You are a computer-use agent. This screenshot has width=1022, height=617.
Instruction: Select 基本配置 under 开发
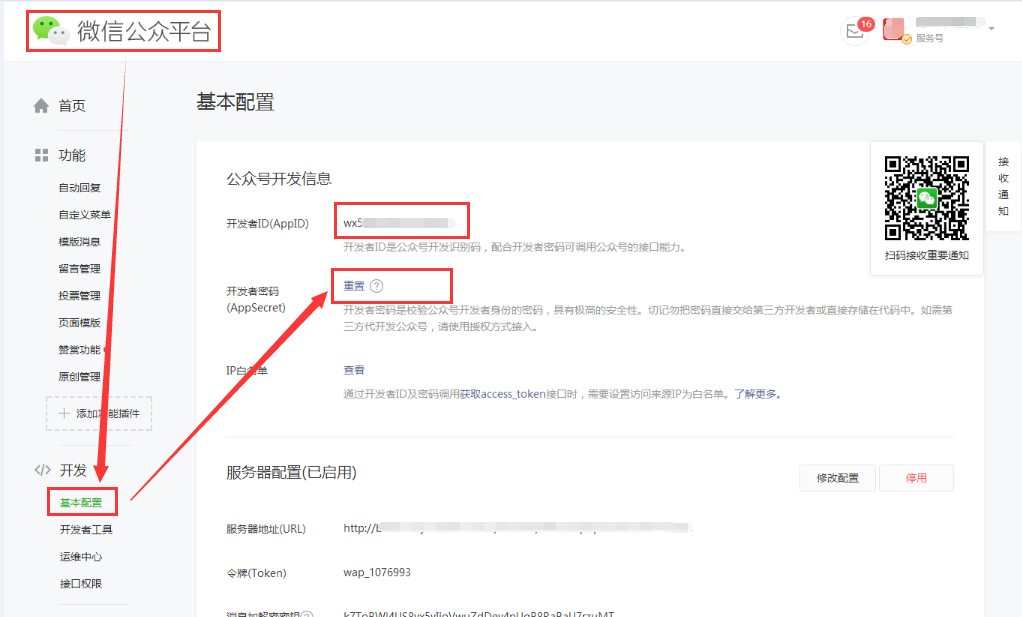81,503
